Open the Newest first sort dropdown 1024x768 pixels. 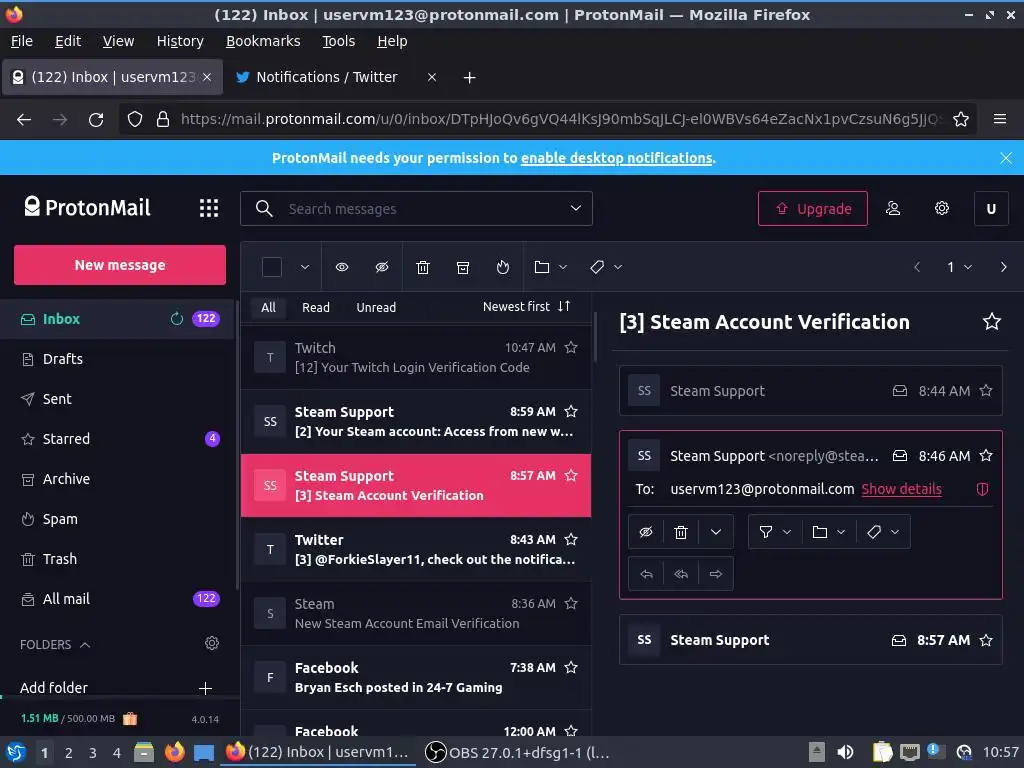coord(526,306)
